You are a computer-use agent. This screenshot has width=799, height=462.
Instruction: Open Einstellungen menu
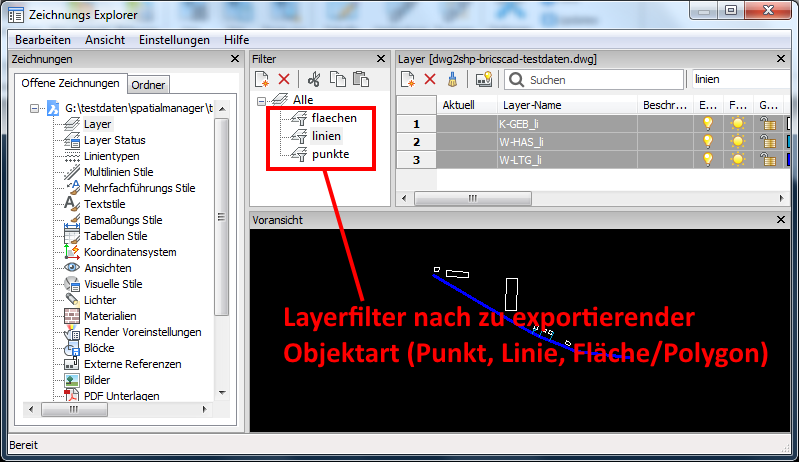coord(174,40)
